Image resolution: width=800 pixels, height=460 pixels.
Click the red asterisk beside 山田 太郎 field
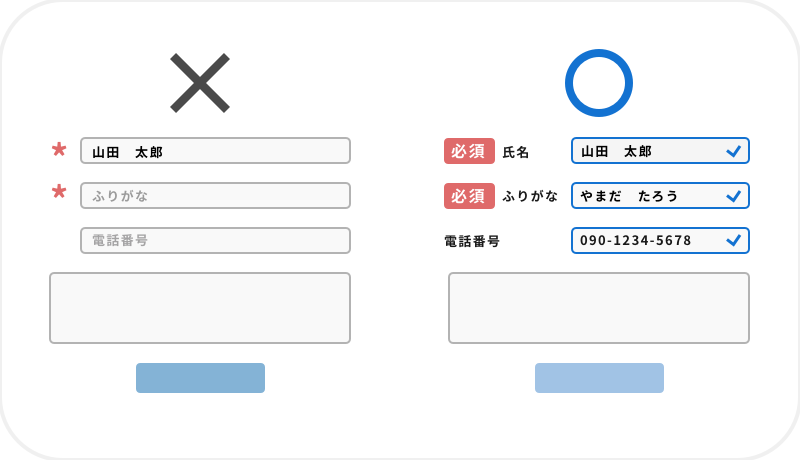coord(59,151)
